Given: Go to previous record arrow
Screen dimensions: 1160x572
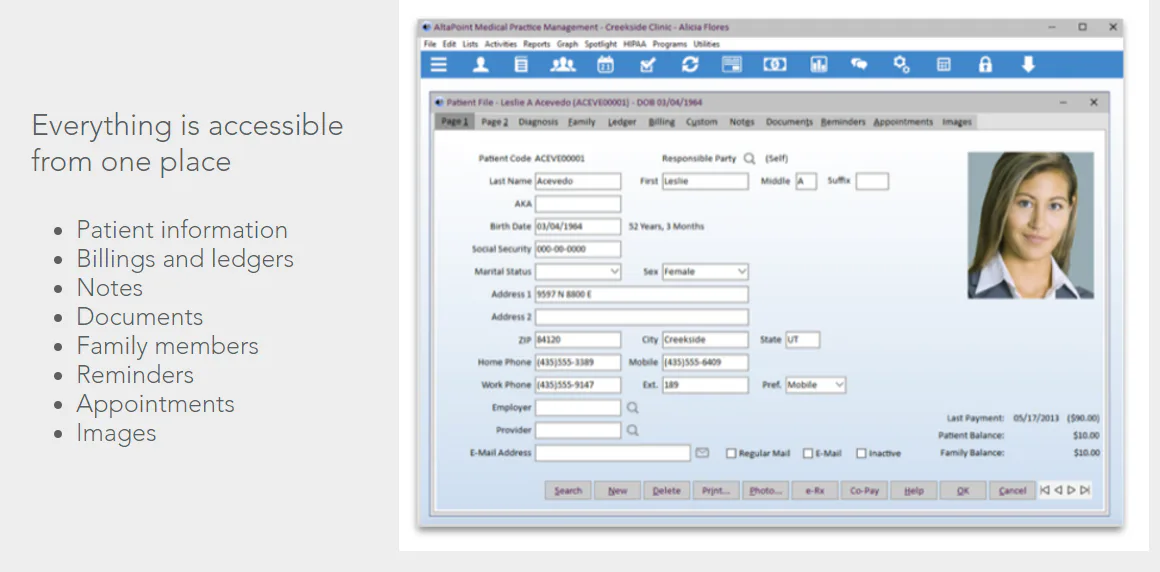Looking at the screenshot, I should pos(1058,490).
